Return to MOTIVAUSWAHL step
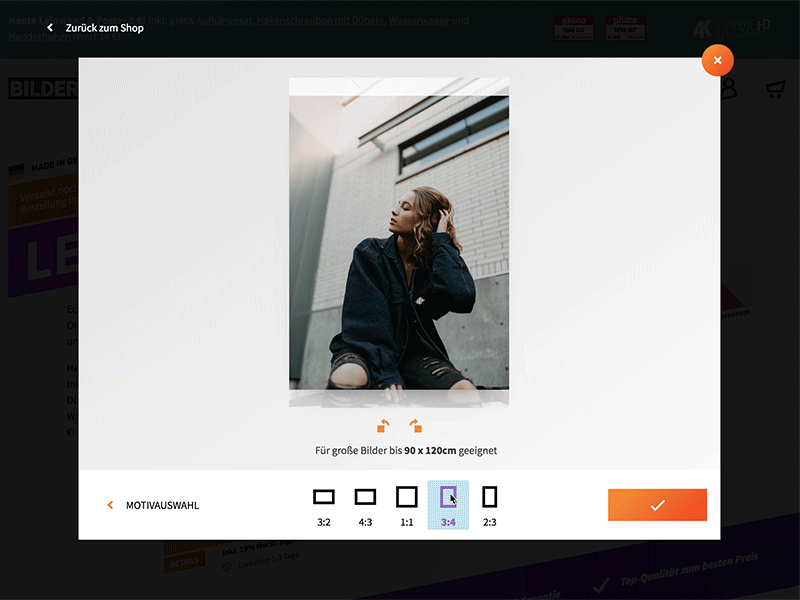800x600 pixels. click(160, 505)
